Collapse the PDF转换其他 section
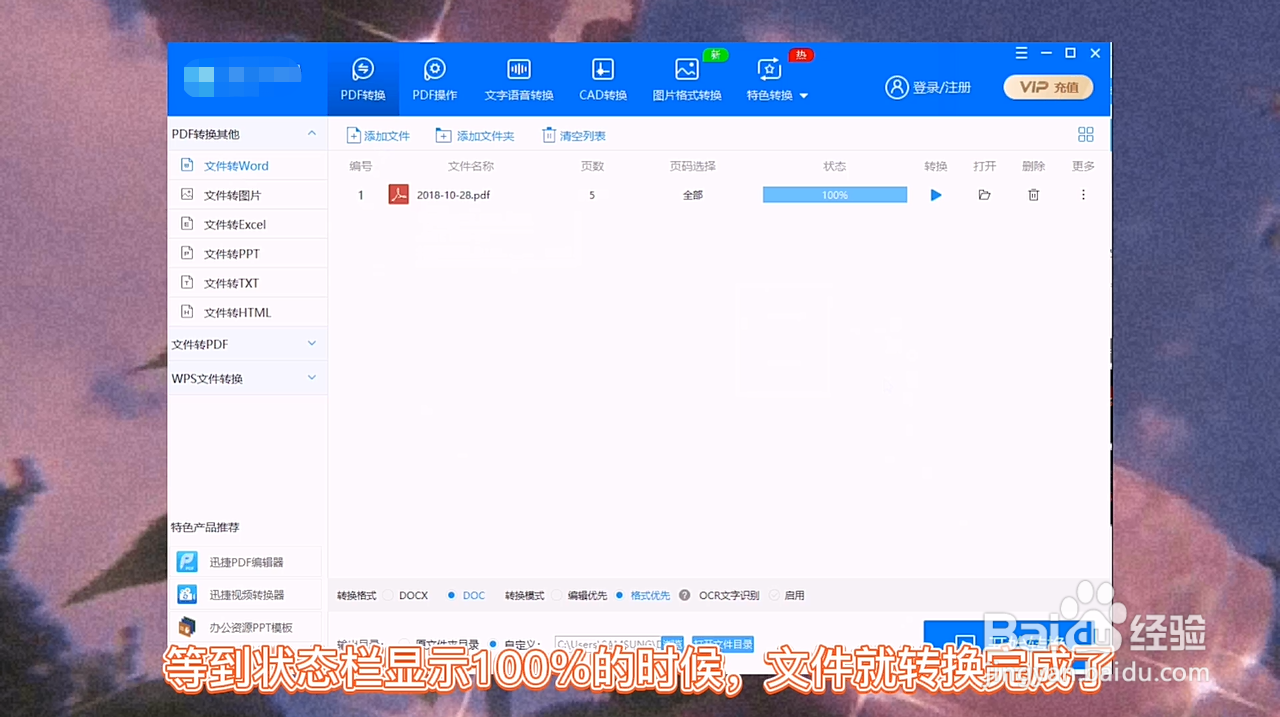The width and height of the screenshot is (1280, 717). coord(311,132)
